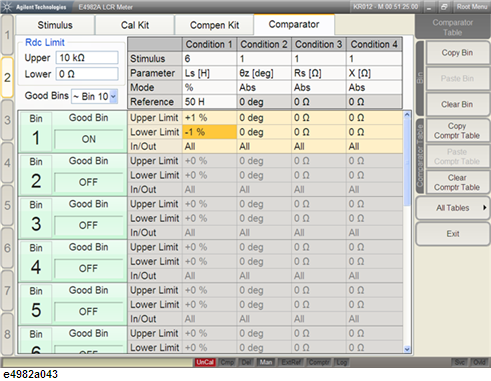Edit the Rdc Limit Upper field
The width and height of the screenshot is (491, 381).
point(87,58)
